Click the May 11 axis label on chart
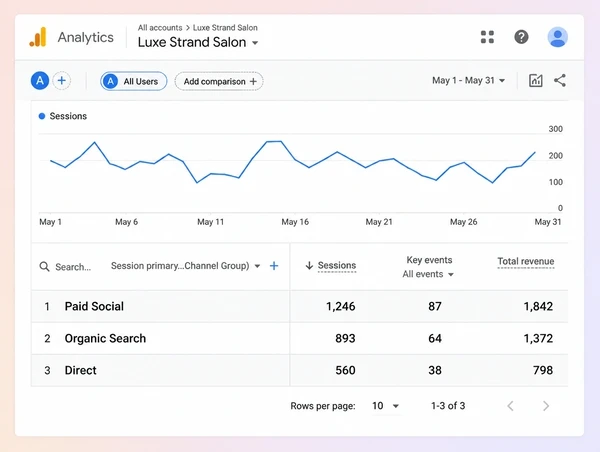 pyautogui.click(x=210, y=222)
